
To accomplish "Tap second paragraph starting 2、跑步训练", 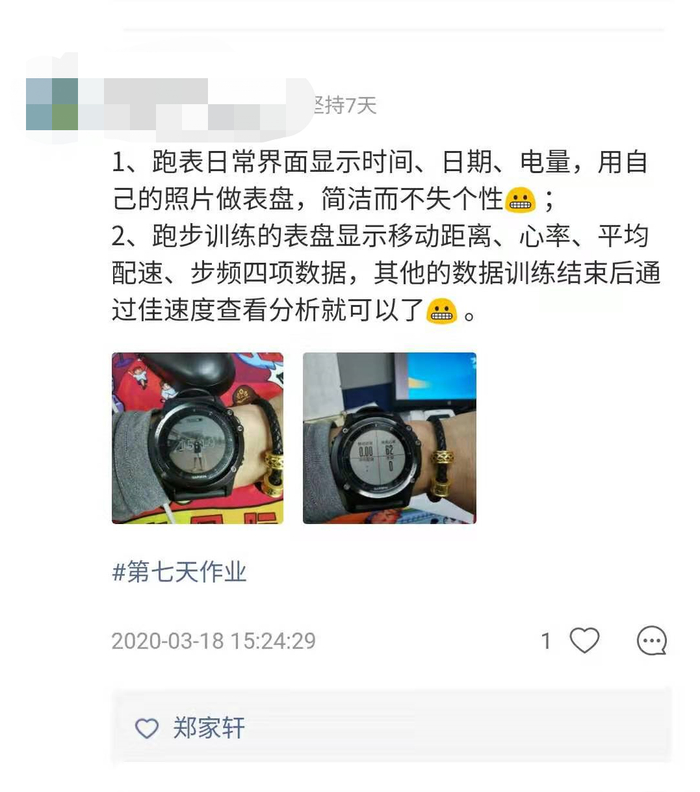I will coord(386,273).
